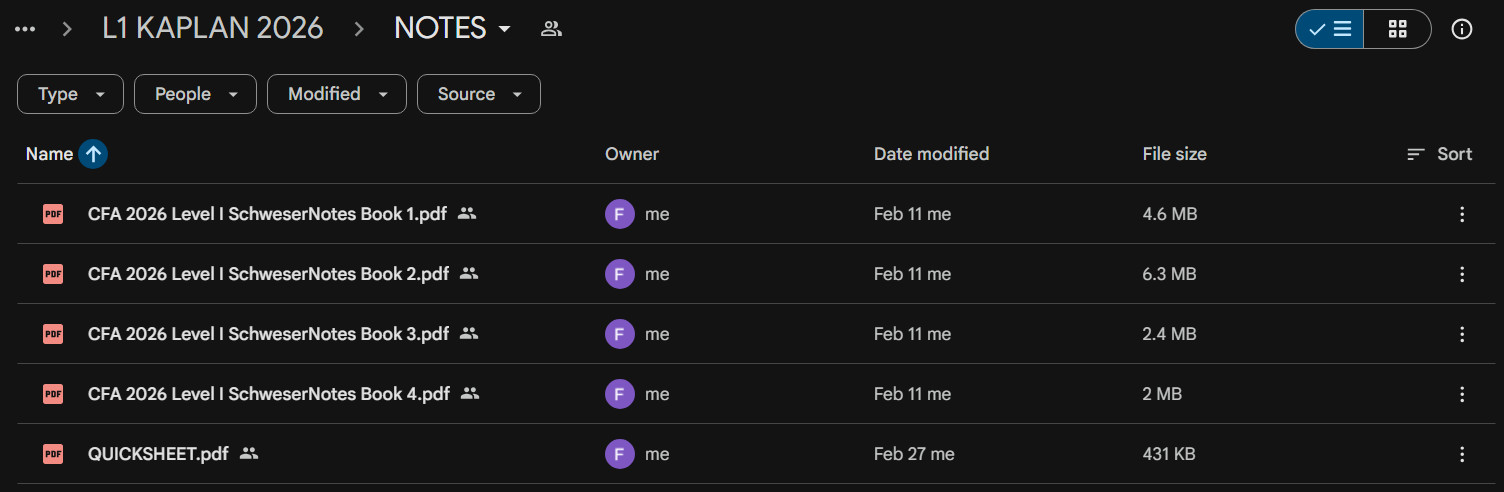The width and height of the screenshot is (1504, 492).
Task: Click the shared people icon beside NOTES
Action: tap(551, 29)
